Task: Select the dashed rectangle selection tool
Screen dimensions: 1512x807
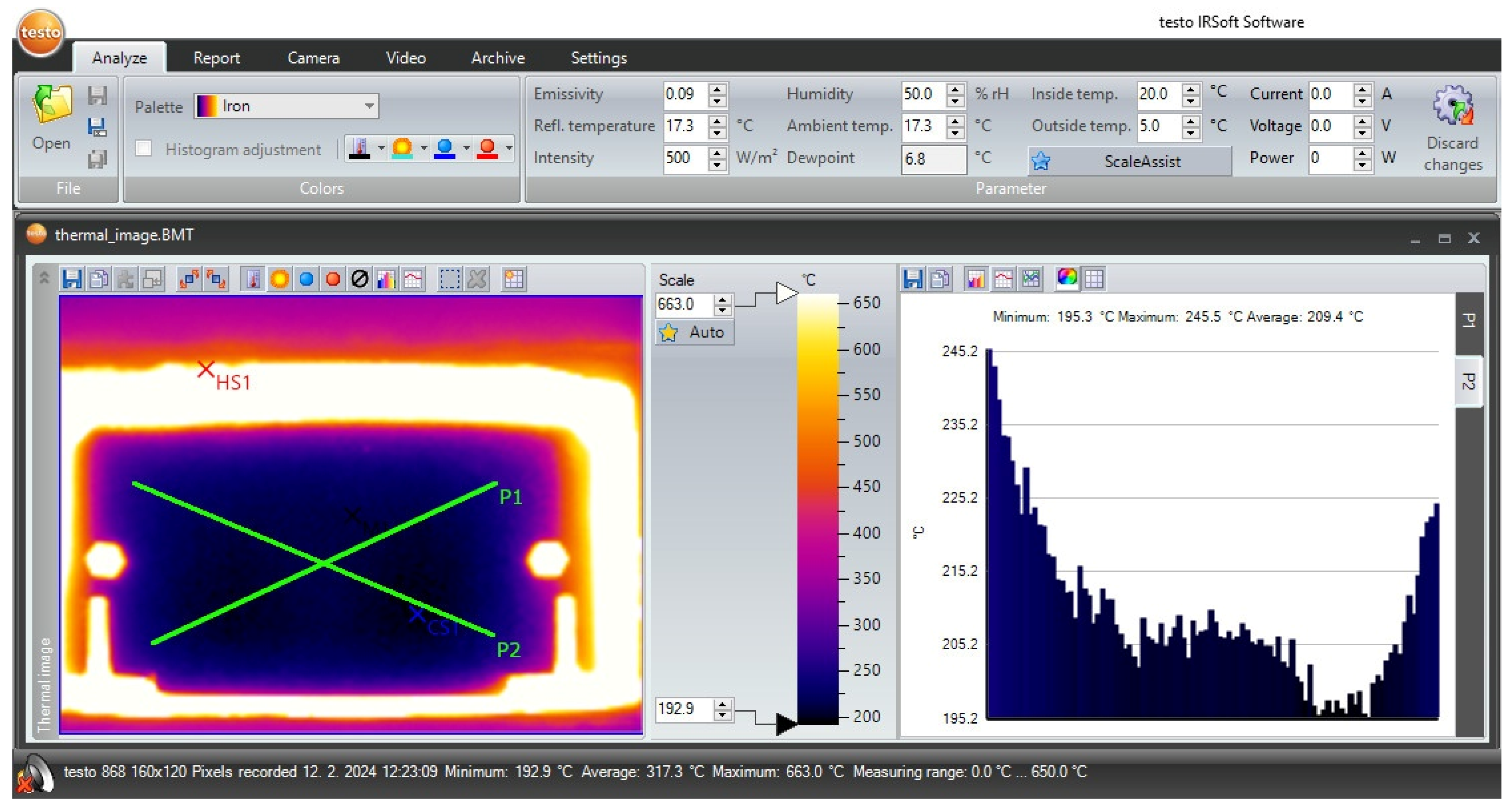Action: [450, 279]
